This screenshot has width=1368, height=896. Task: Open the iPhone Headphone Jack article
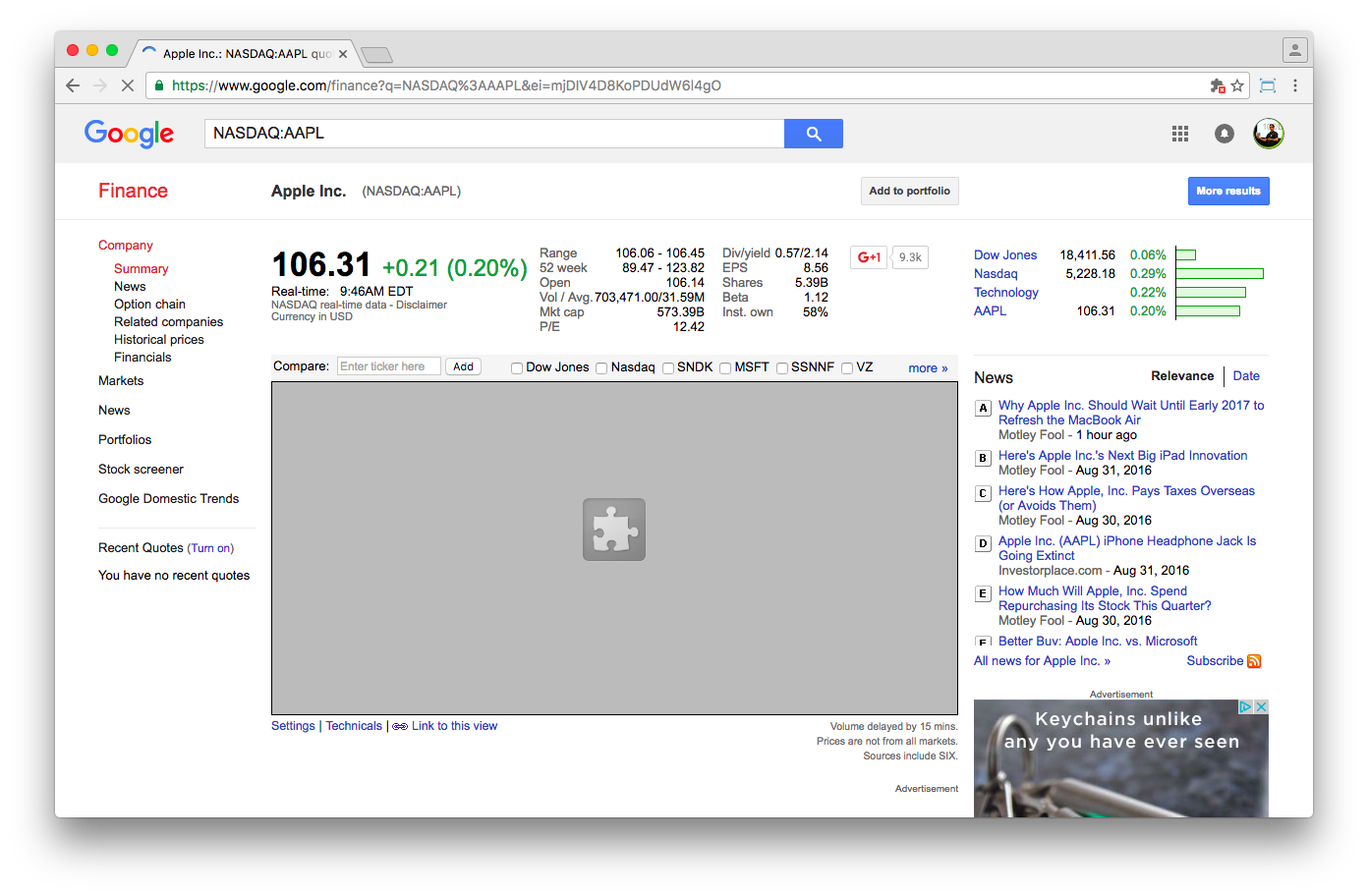coord(1127,548)
